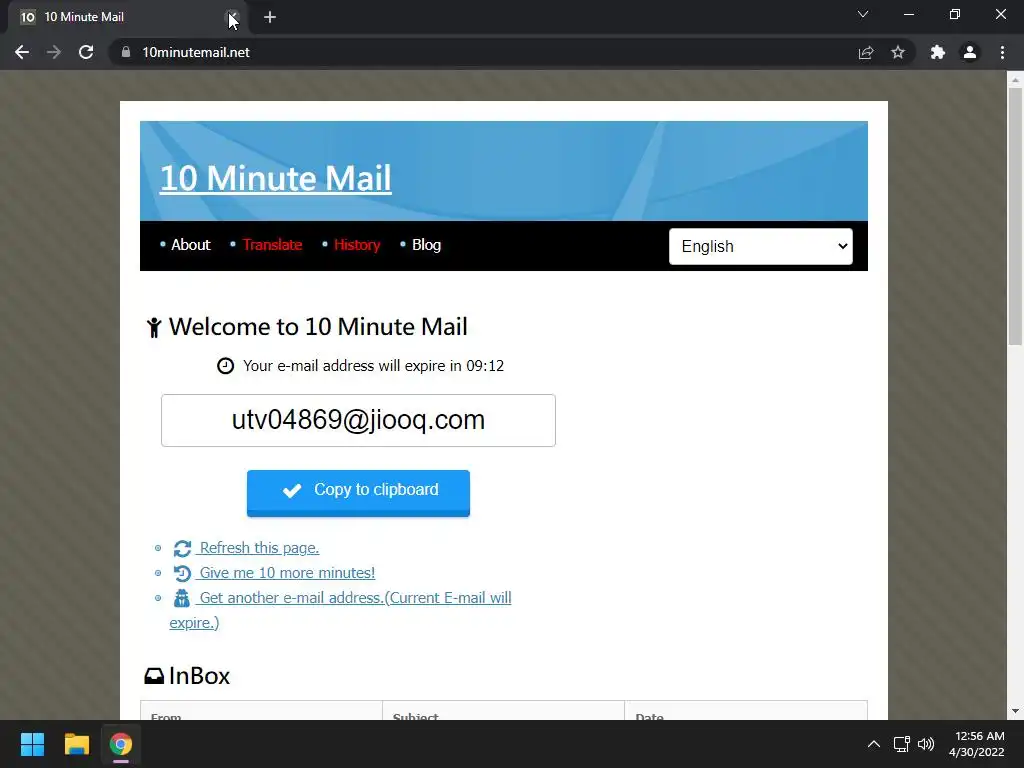This screenshot has height=768, width=1024.
Task: Open the About menu item
Action: coord(191,245)
